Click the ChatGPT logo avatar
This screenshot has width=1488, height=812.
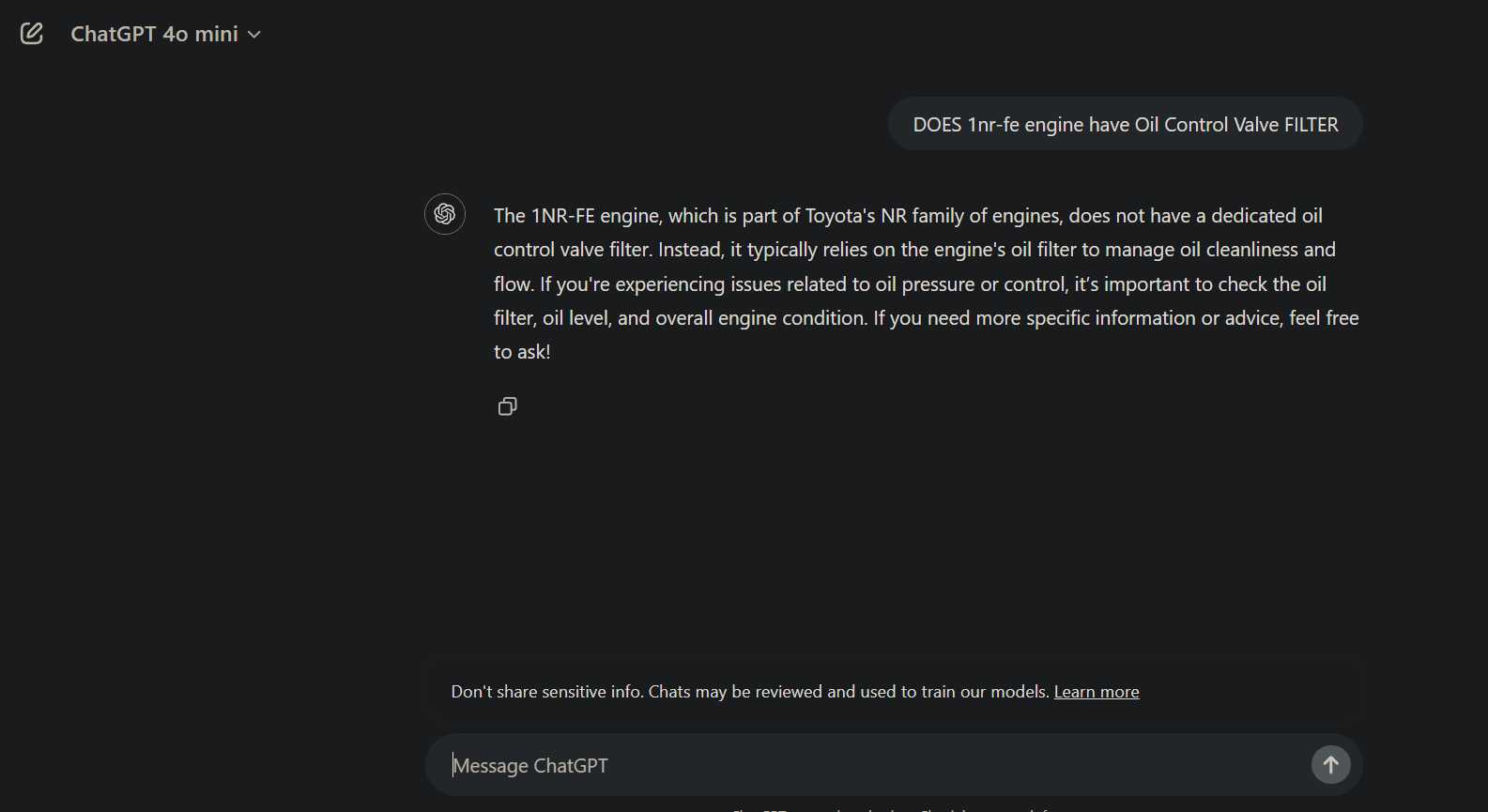pos(445,214)
